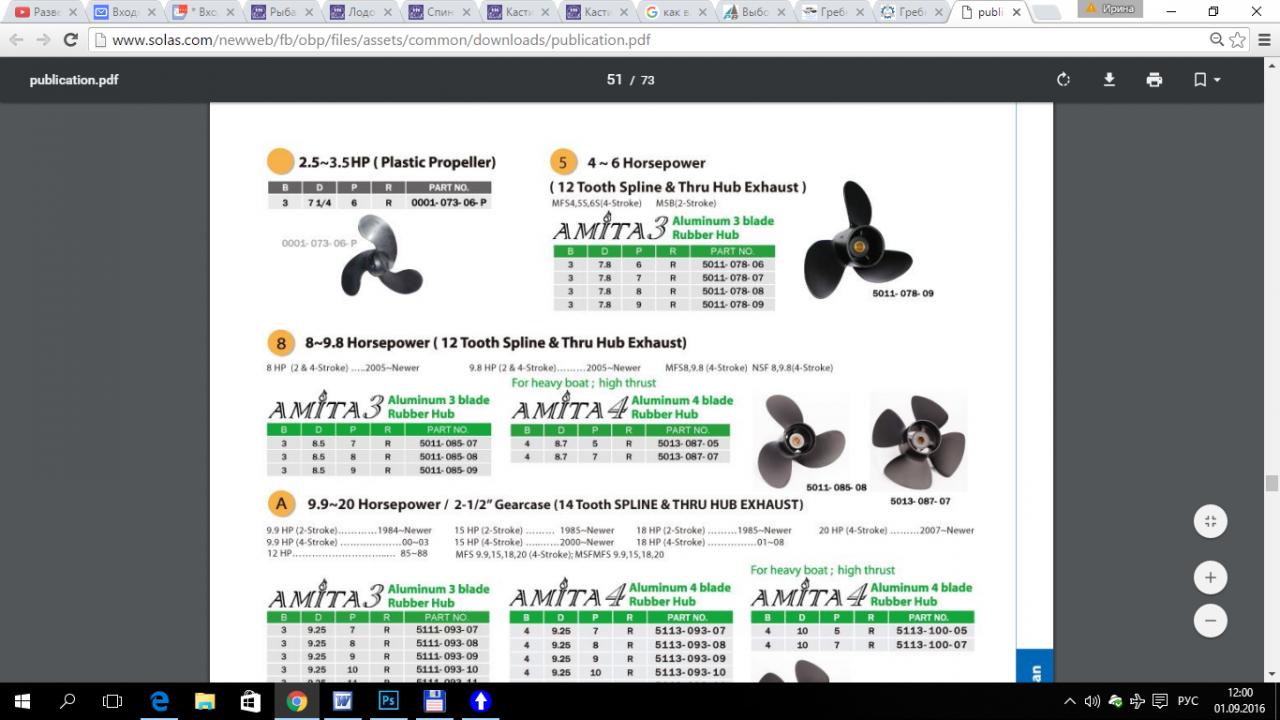Rotate the PDF clockwise
Image resolution: width=1280 pixels, height=720 pixels.
click(x=1063, y=80)
